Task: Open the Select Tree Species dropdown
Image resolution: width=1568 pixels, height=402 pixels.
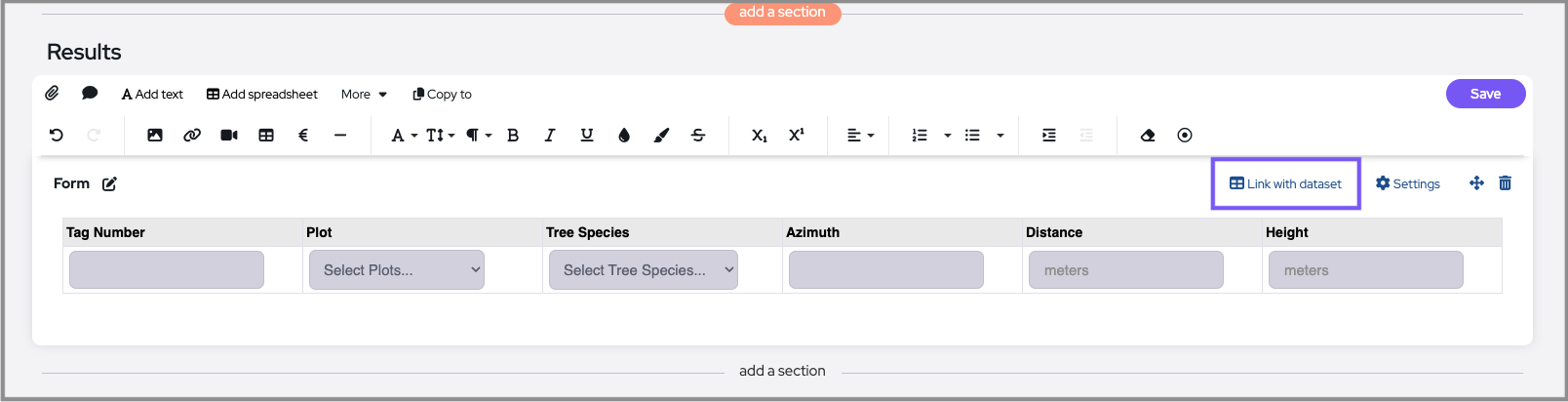Action: click(643, 270)
